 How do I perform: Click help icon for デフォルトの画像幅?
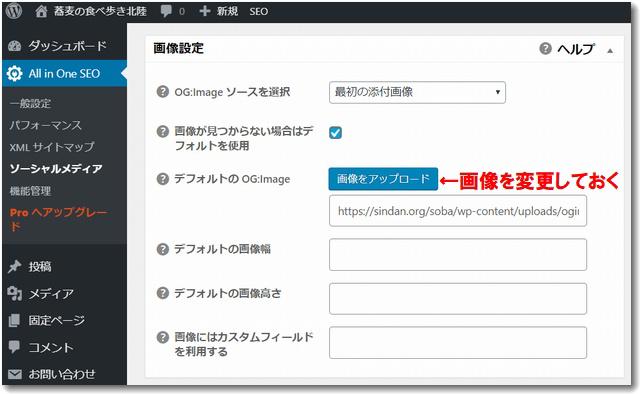click(163, 249)
